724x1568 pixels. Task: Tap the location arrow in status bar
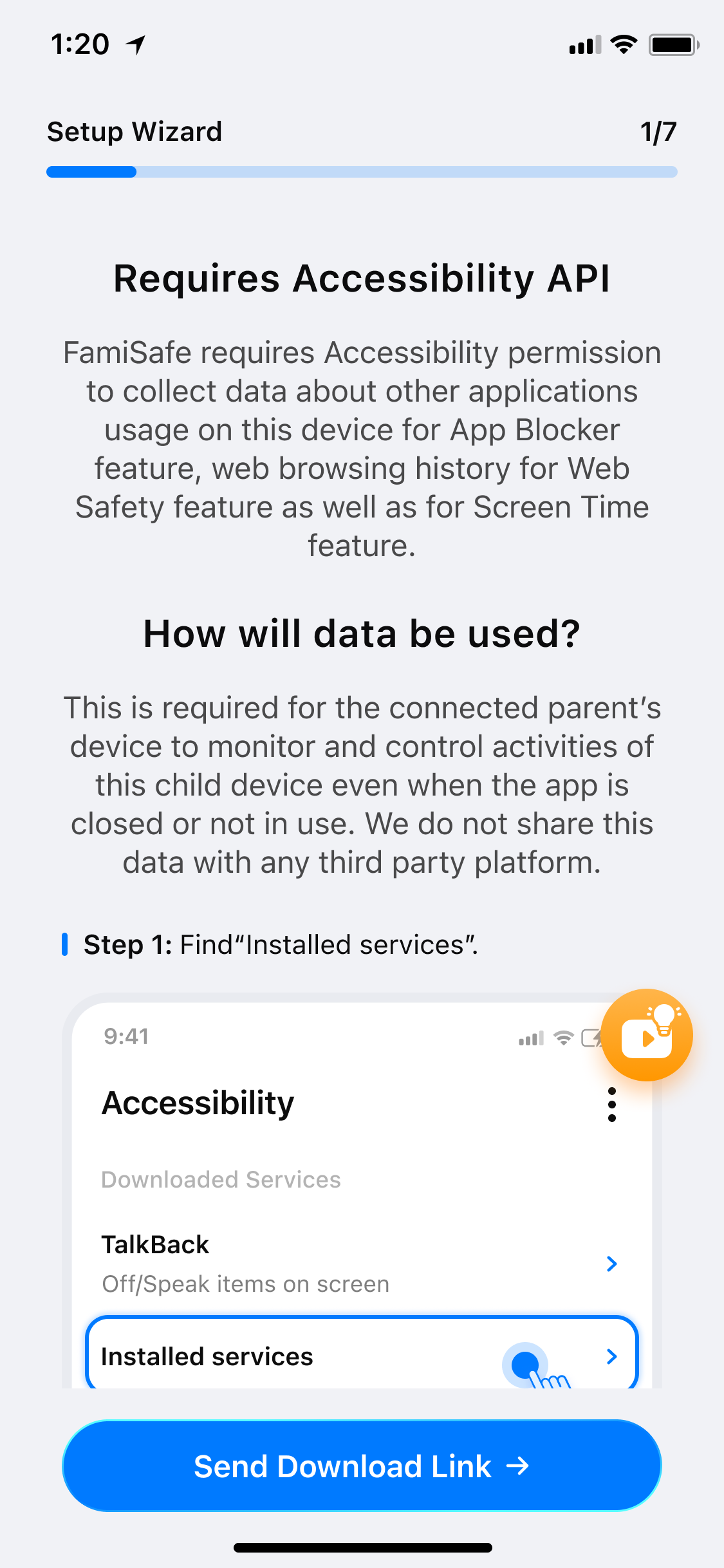pyautogui.click(x=136, y=45)
